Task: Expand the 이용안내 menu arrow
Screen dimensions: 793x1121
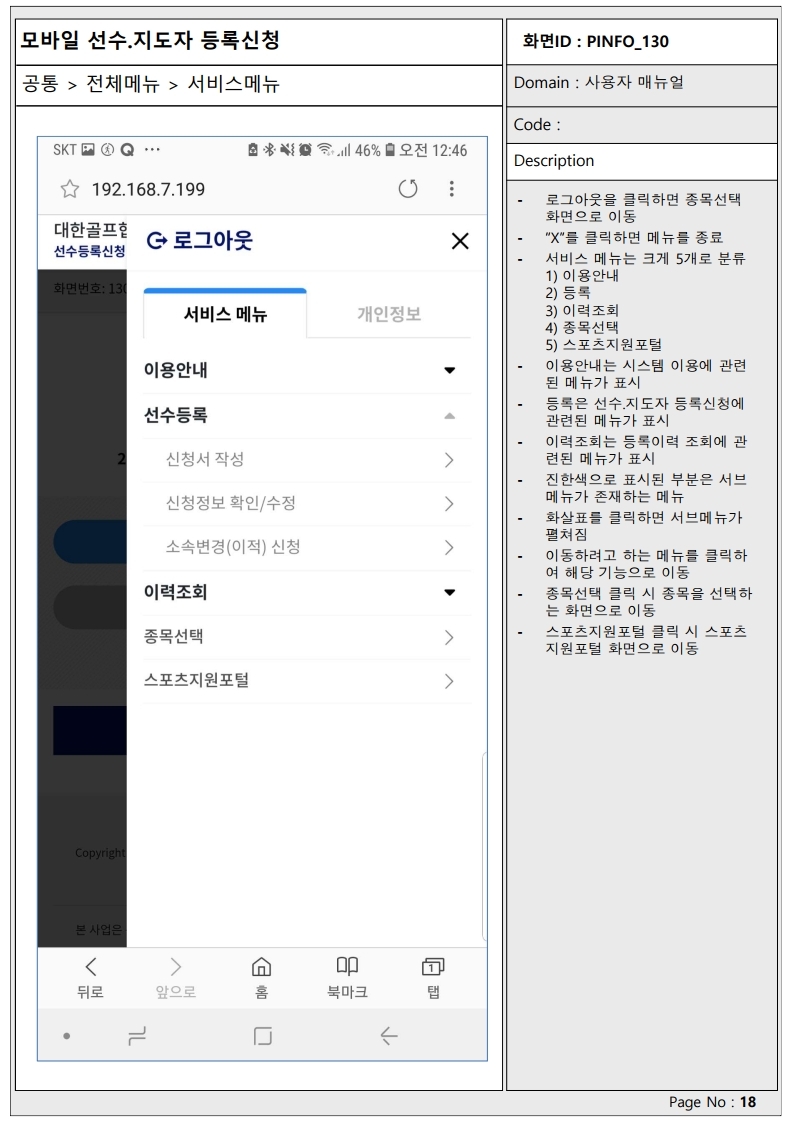Action: 449,370
